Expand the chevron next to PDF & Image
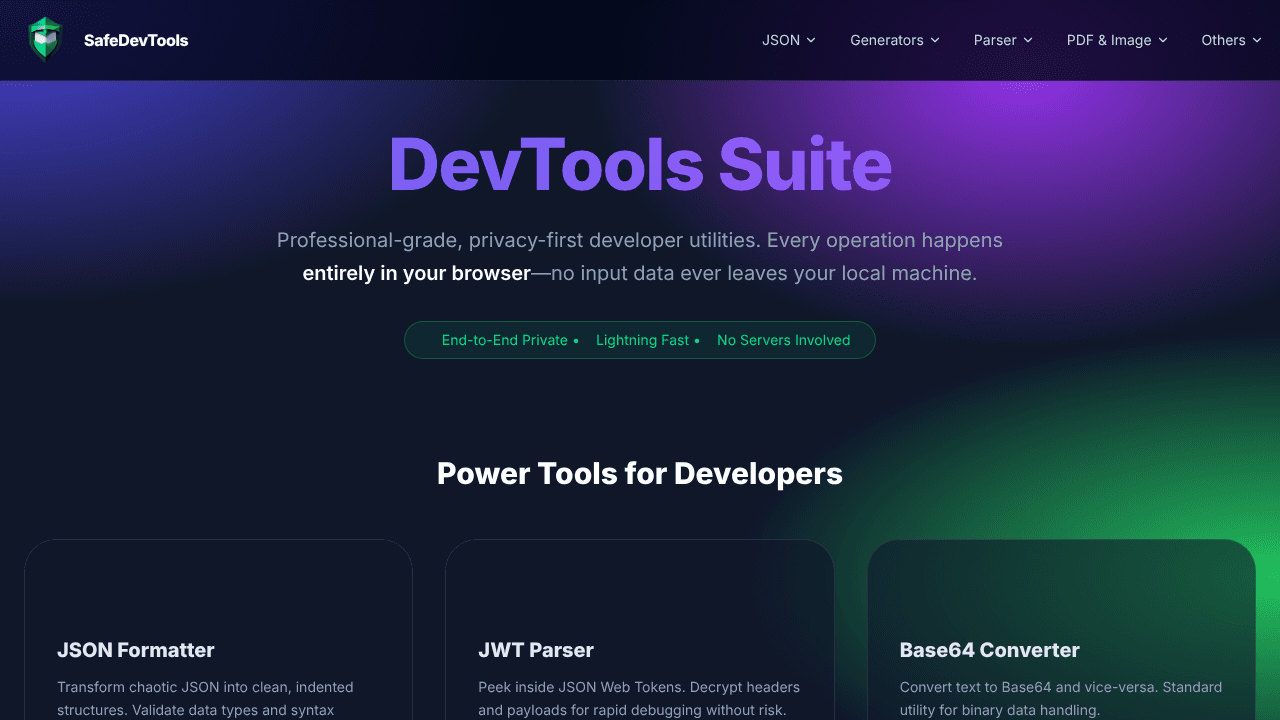The image size is (1280, 720). pyautogui.click(x=1163, y=40)
